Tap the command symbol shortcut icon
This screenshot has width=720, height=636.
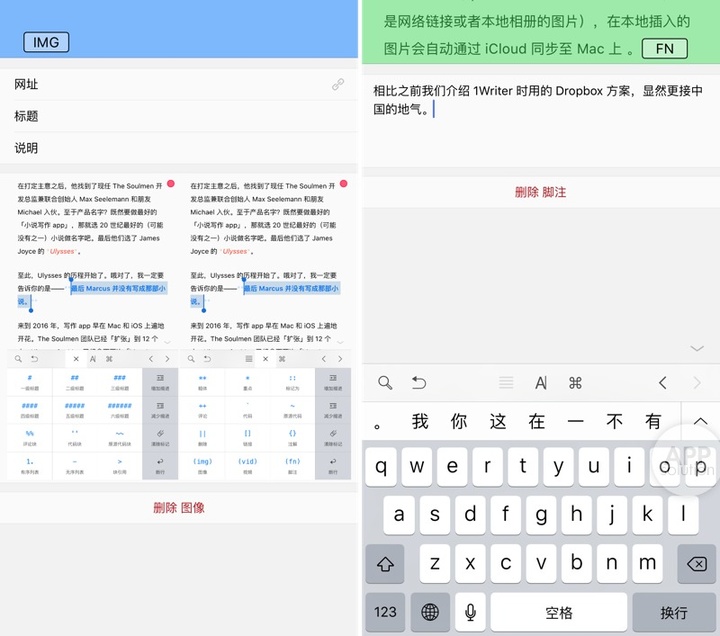pyautogui.click(x=575, y=383)
